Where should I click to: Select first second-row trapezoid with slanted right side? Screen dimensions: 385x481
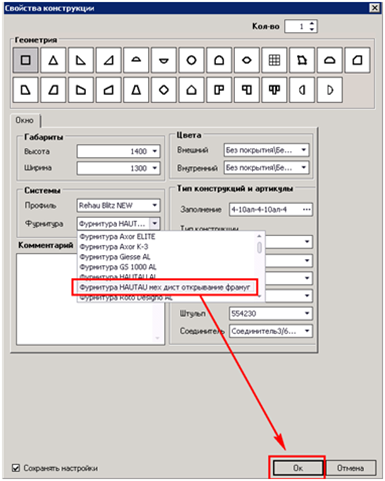pyautogui.click(x=26, y=90)
